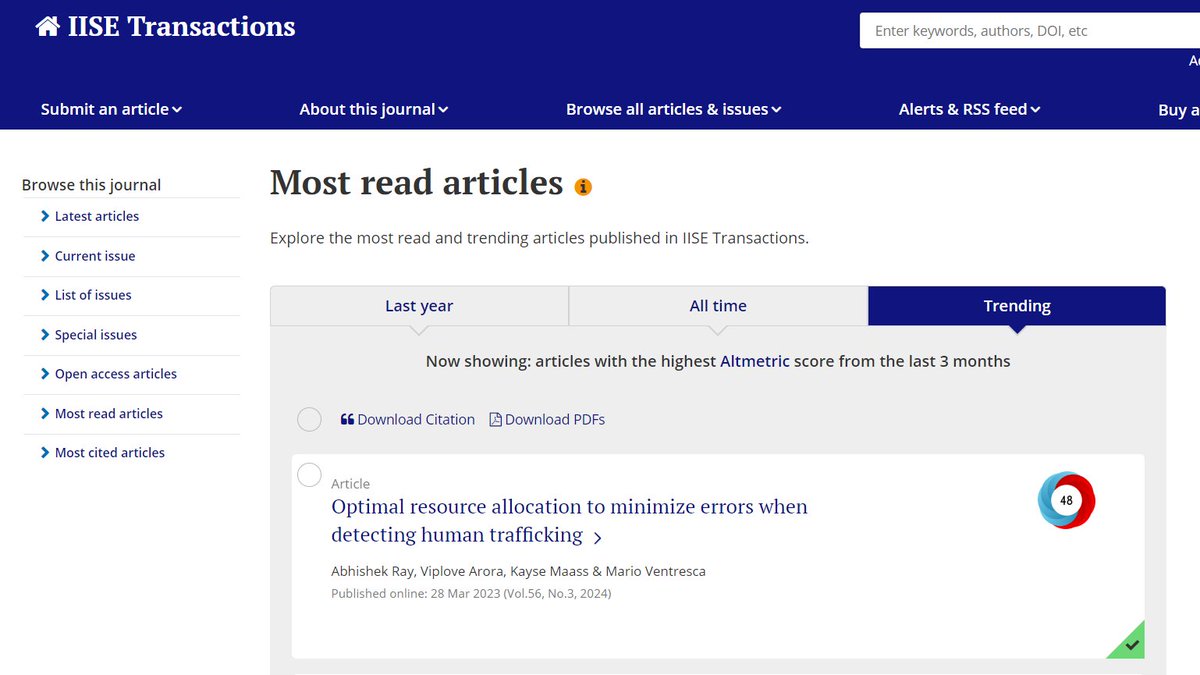Open the Browse all articles & issues dropdown
The width and height of the screenshot is (1200, 675).
(x=674, y=109)
